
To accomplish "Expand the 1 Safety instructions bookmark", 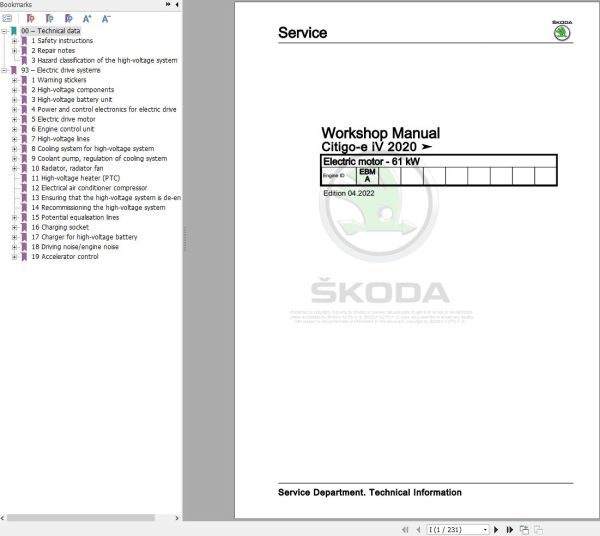I will (15, 41).
